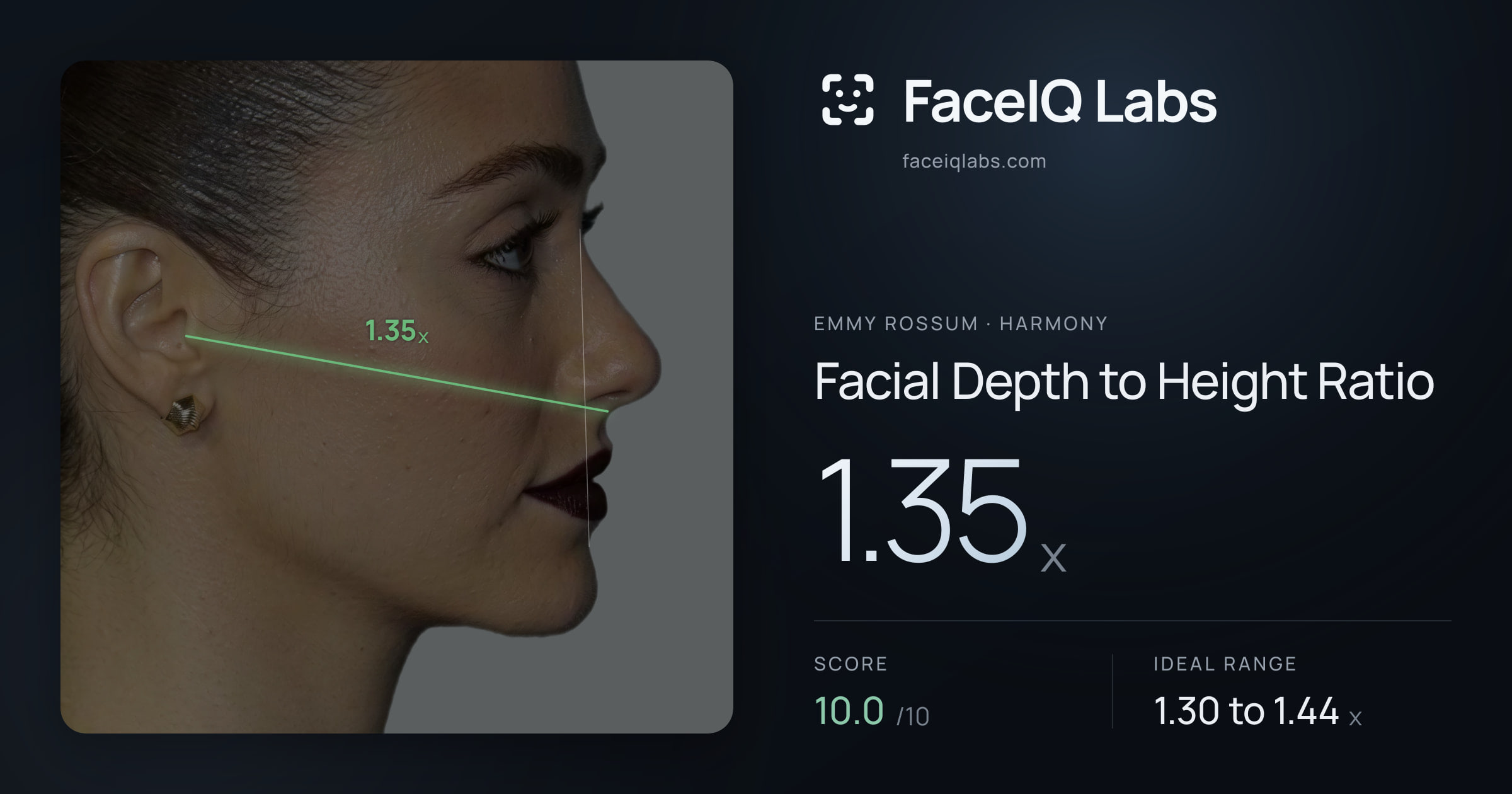Click the IDEAL RANGE label

[1225, 664]
